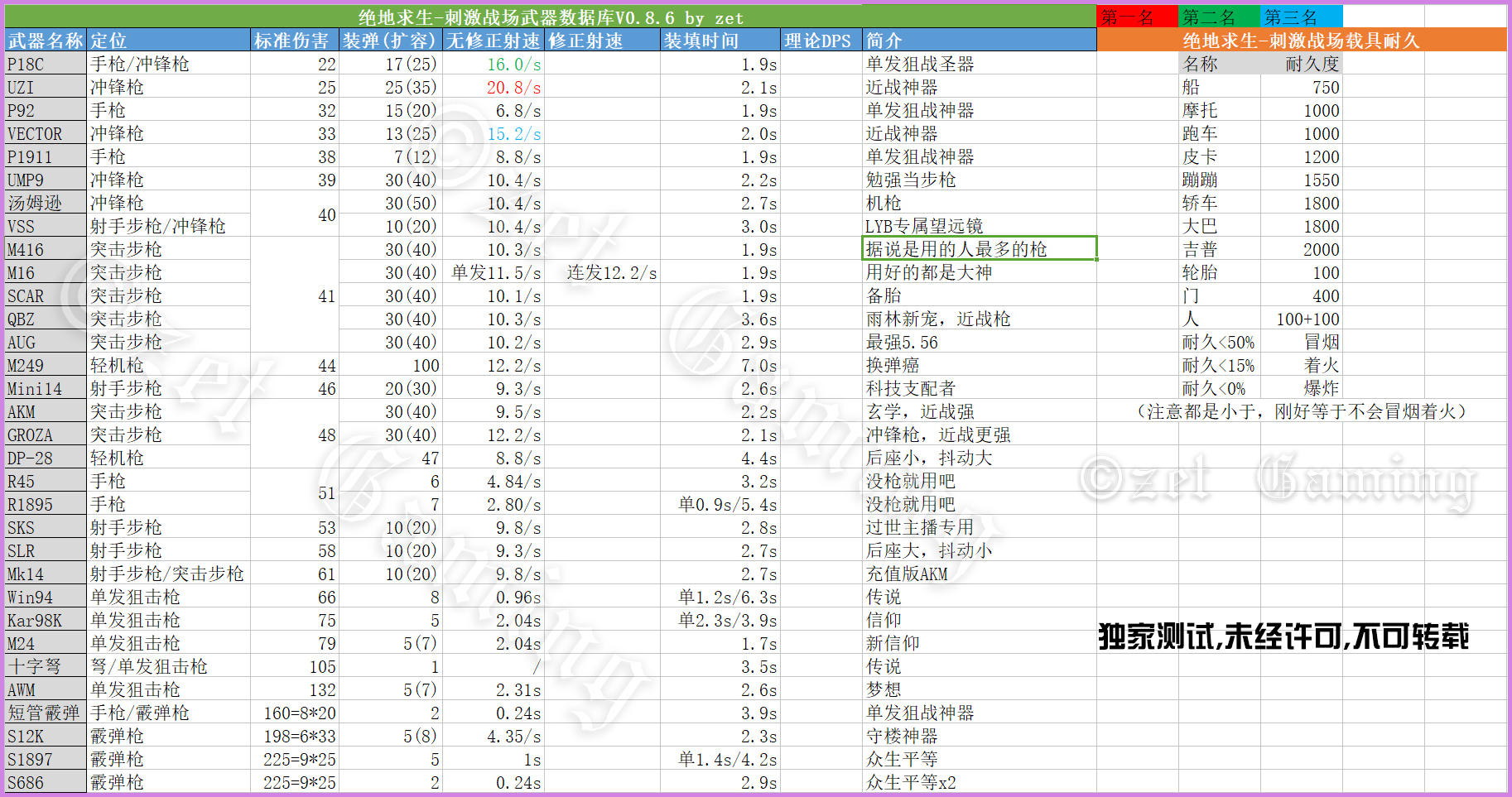Viewport: 1512px width, 797px height.
Task: Click the orange 绝地求生-刺激战场载具耐久 header
Action: (x=1301, y=40)
